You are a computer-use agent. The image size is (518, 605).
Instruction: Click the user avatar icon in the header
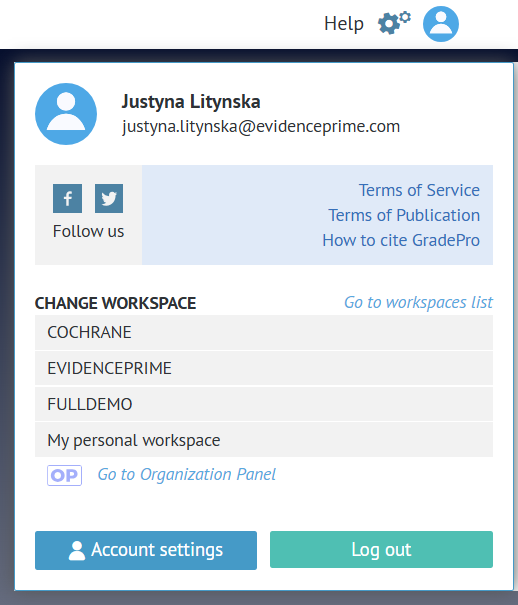[x=441, y=24]
